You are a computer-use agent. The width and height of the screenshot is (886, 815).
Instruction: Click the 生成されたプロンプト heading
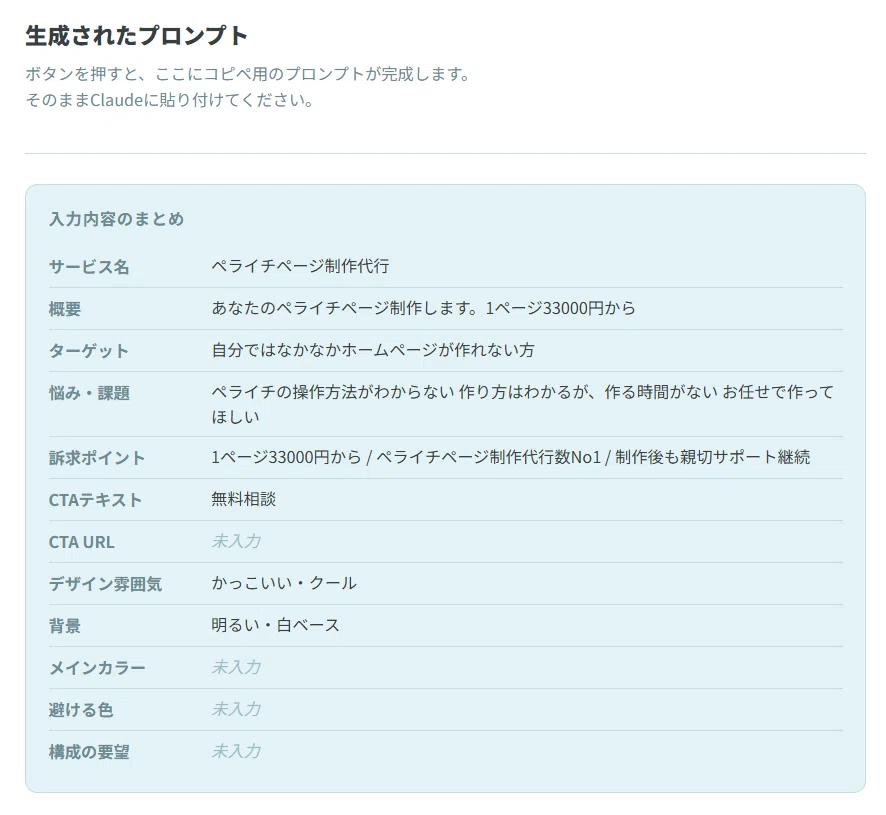point(137,36)
